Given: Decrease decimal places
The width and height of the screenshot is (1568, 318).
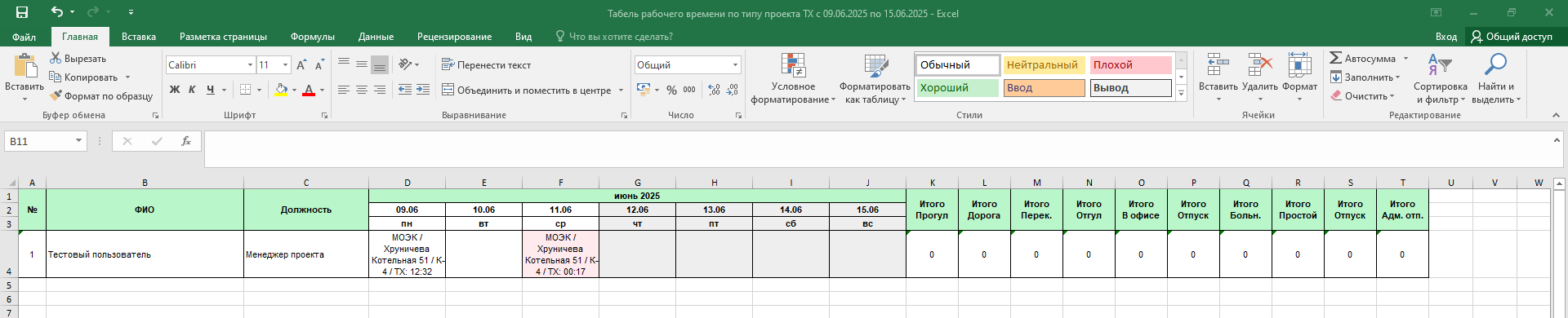Looking at the screenshot, I should coord(733,90).
